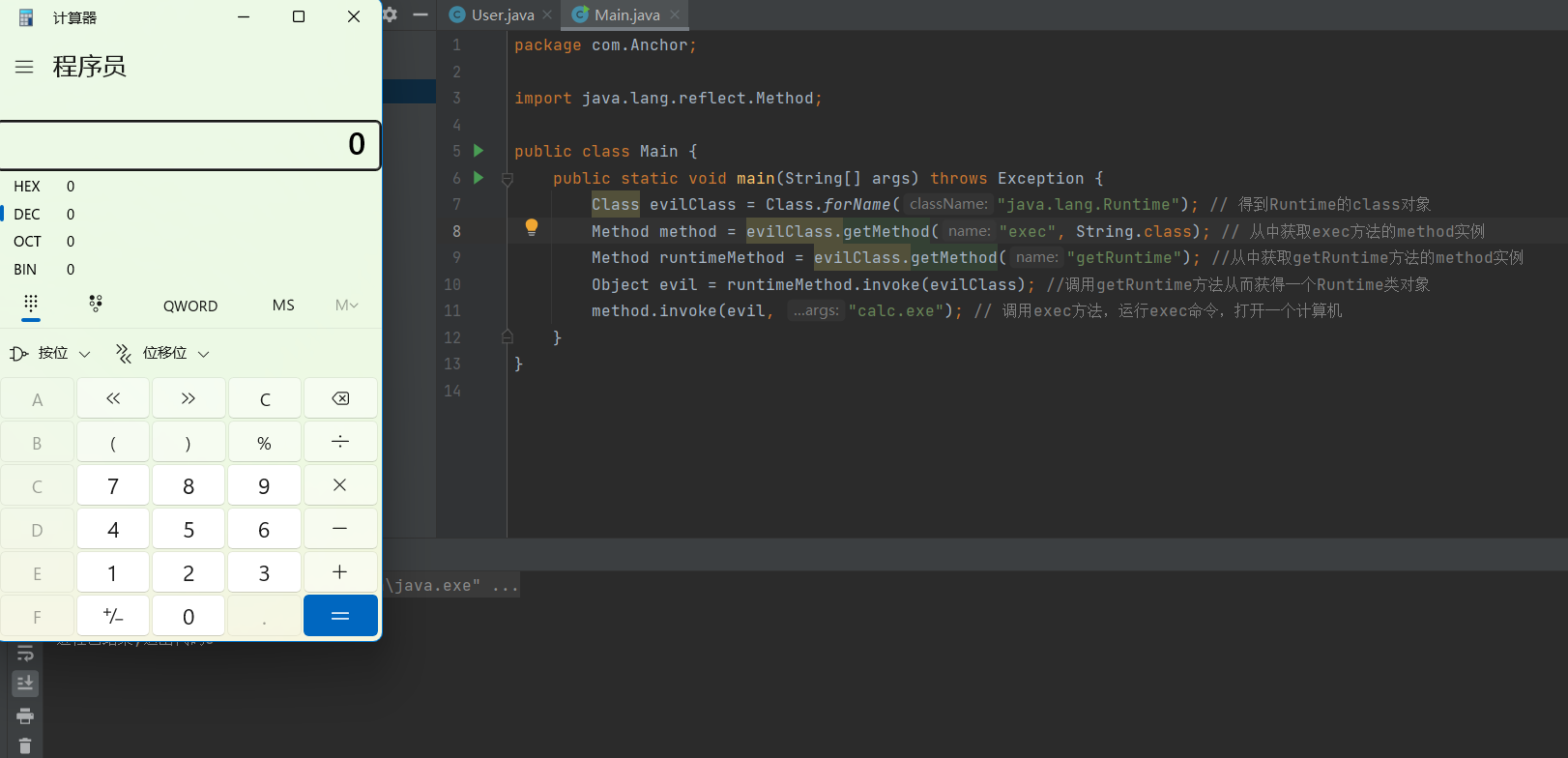Click the print icon in run toolbar
This screenshot has width=1568, height=758.
pos(25,716)
